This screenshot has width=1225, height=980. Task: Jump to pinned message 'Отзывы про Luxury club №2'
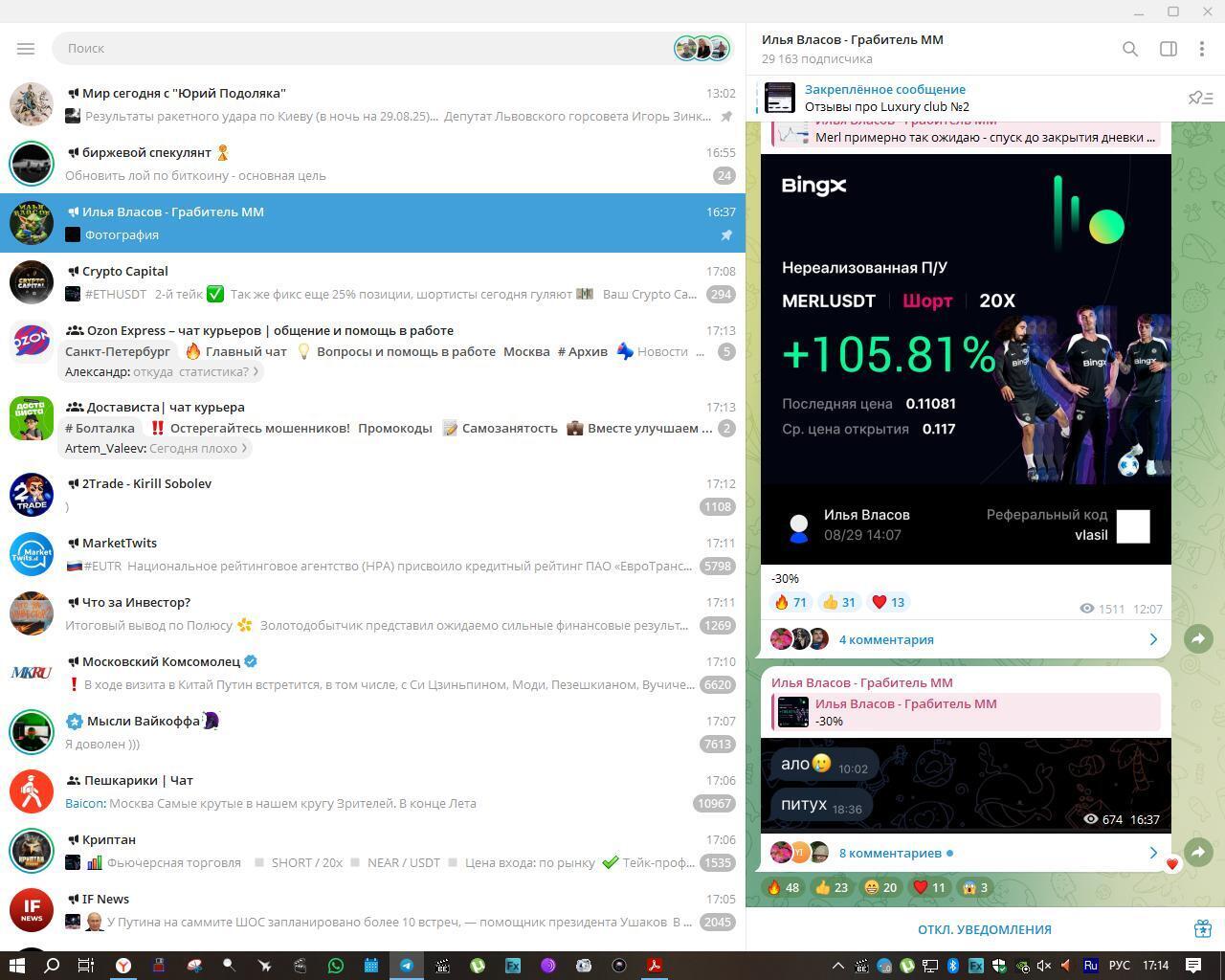coord(886,106)
